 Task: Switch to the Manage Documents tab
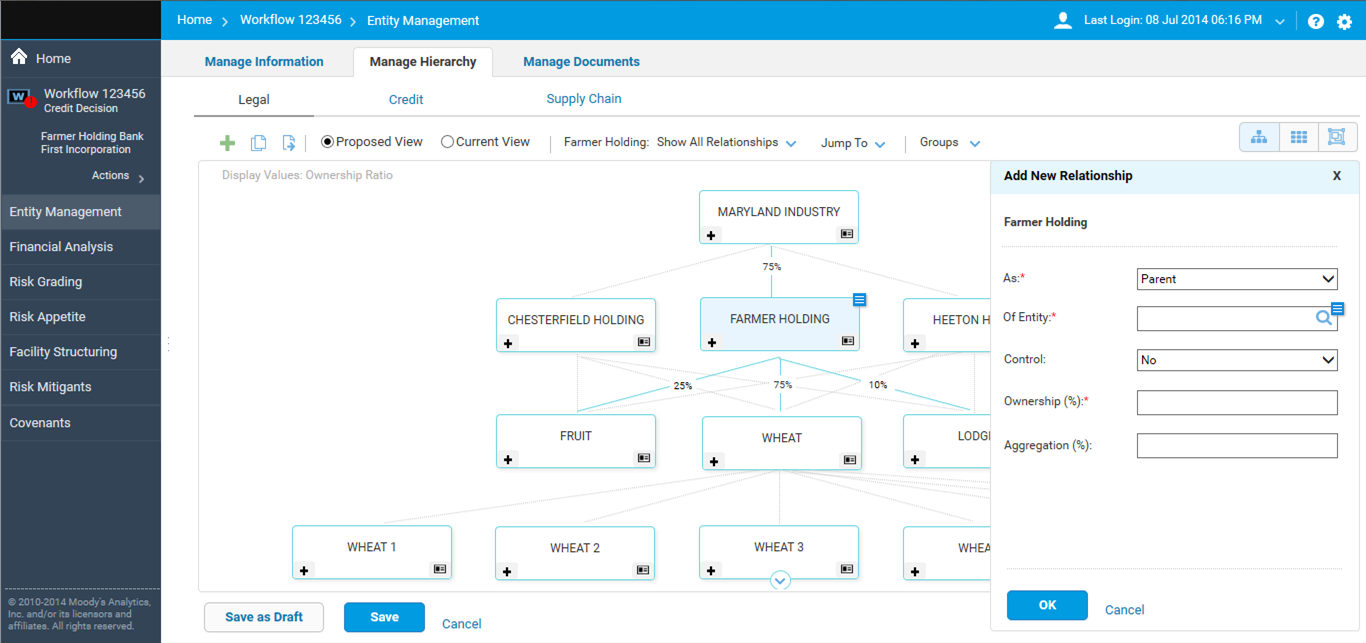(x=581, y=62)
